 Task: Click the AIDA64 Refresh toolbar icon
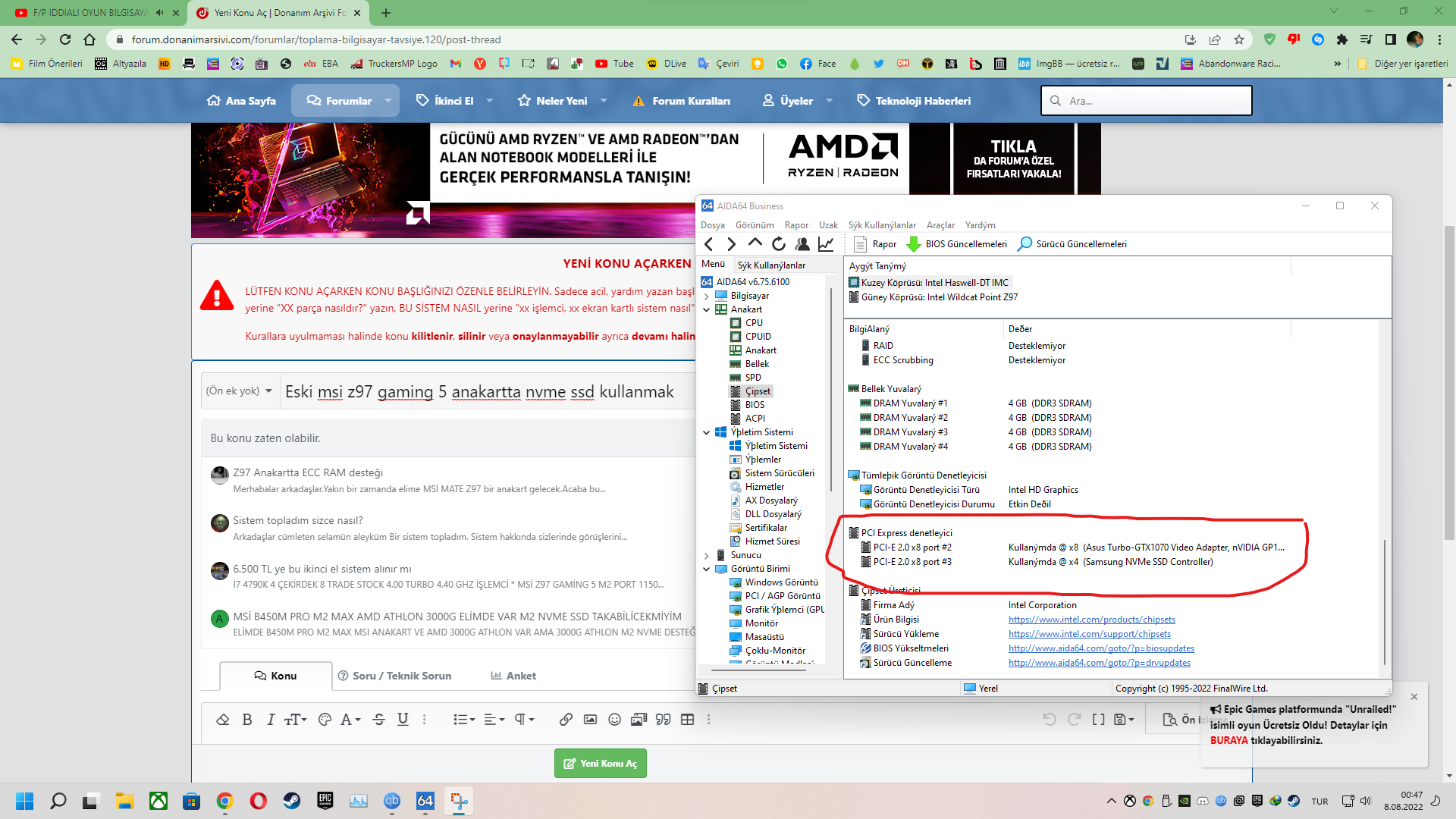pyautogui.click(x=779, y=244)
